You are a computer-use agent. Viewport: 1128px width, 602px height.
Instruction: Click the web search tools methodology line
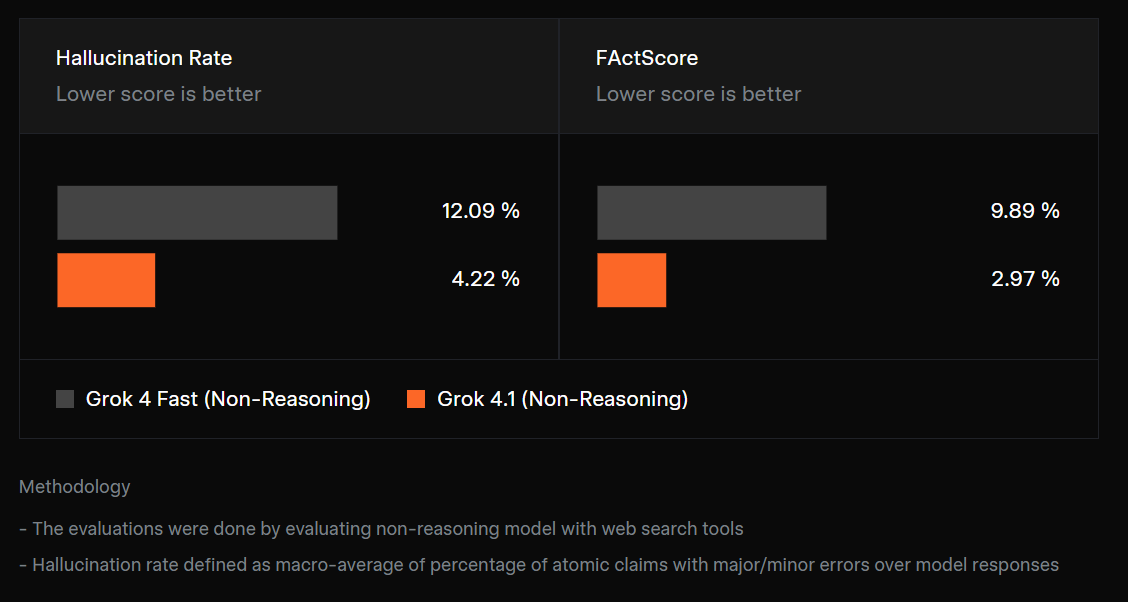pos(381,528)
